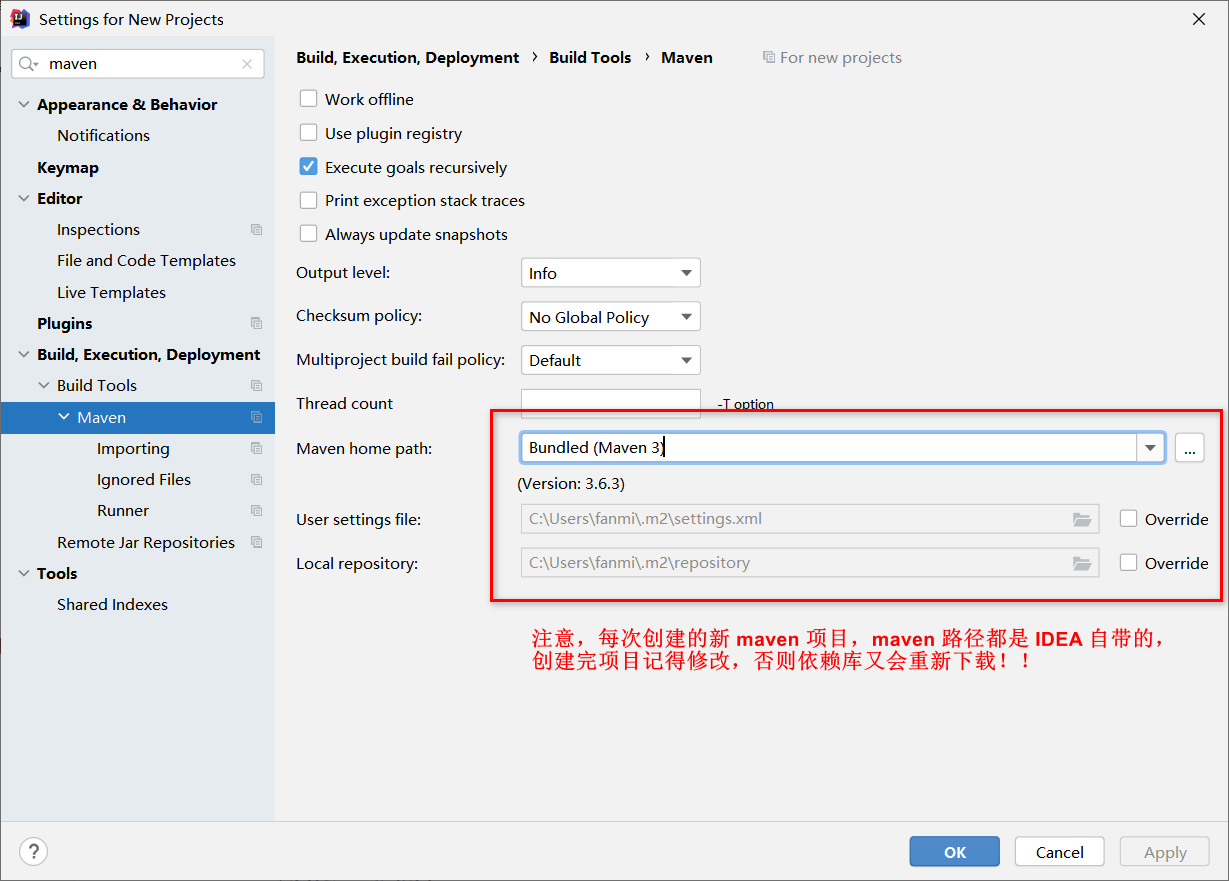Close the Settings dialog window
The image size is (1229, 881).
pos(1199,19)
